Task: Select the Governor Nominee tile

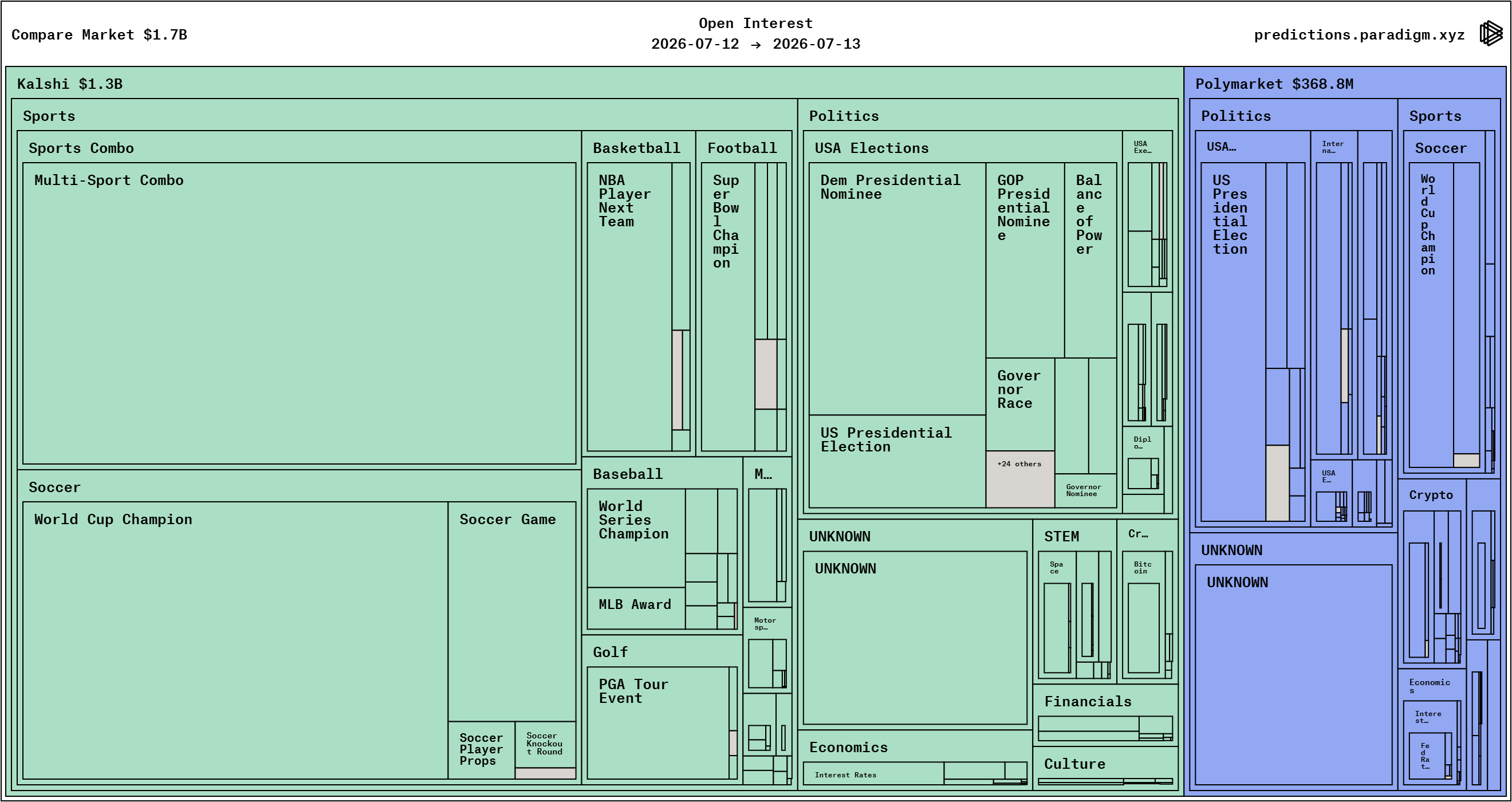Action: tap(1085, 490)
